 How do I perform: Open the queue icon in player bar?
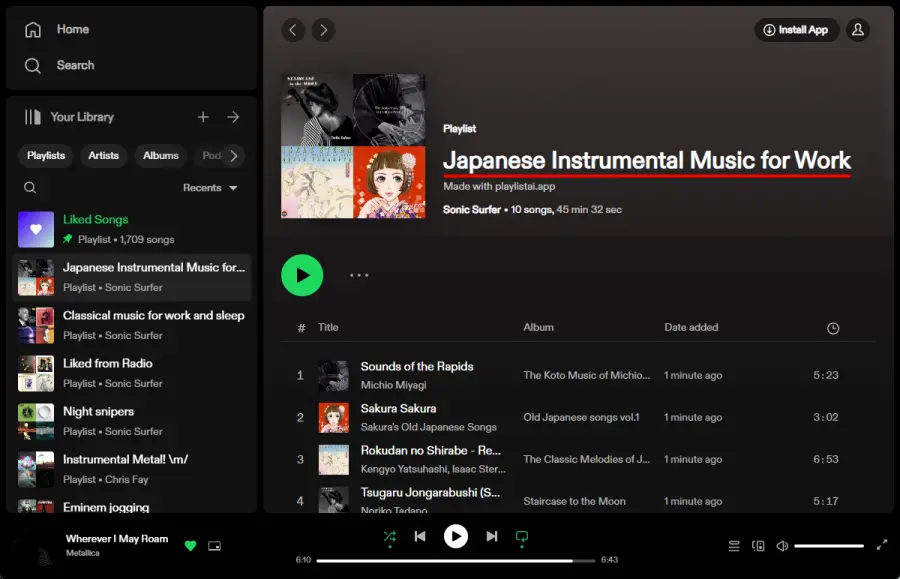tap(734, 546)
